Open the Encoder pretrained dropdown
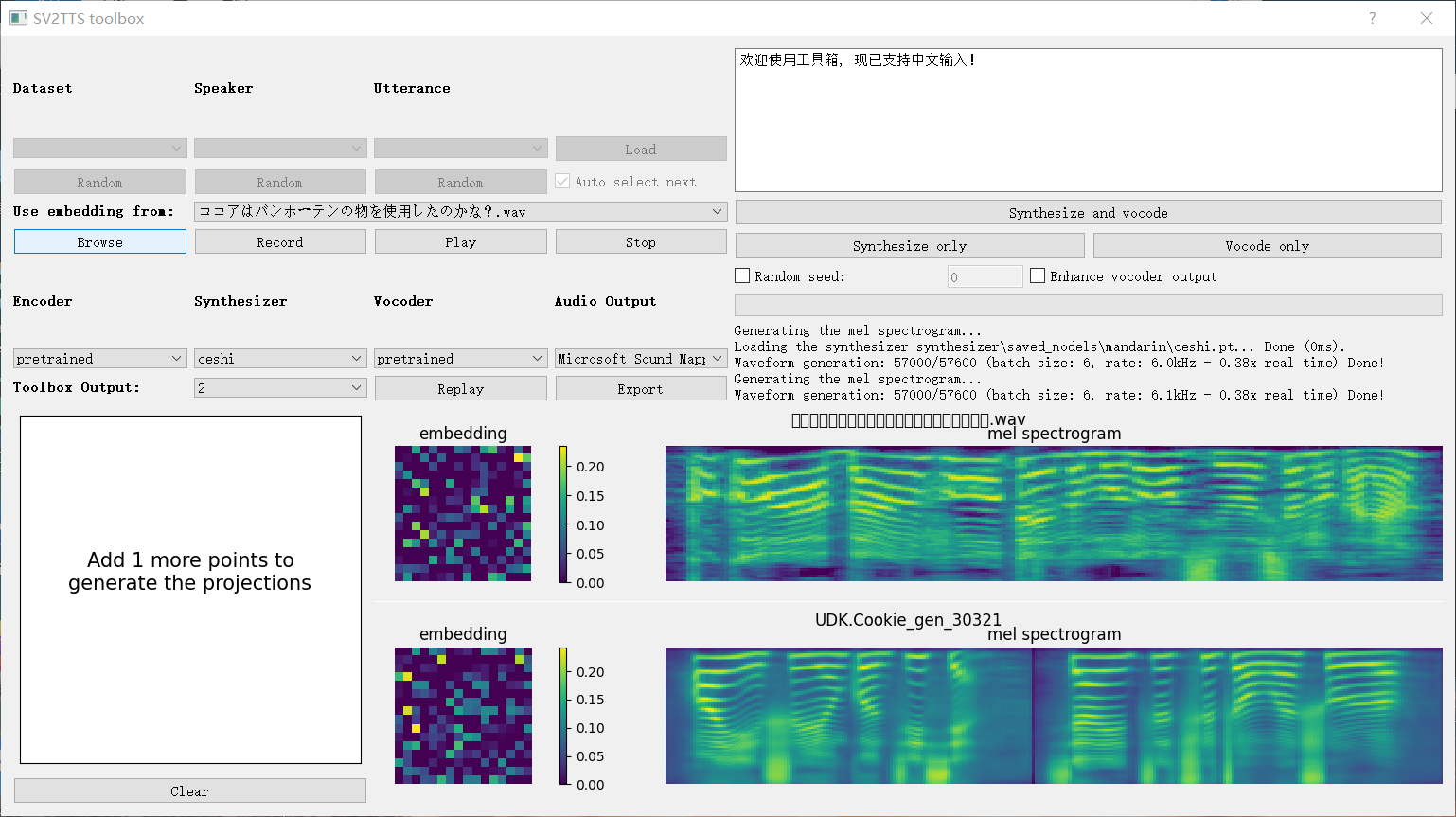The height and width of the screenshot is (817, 1456). click(99, 359)
